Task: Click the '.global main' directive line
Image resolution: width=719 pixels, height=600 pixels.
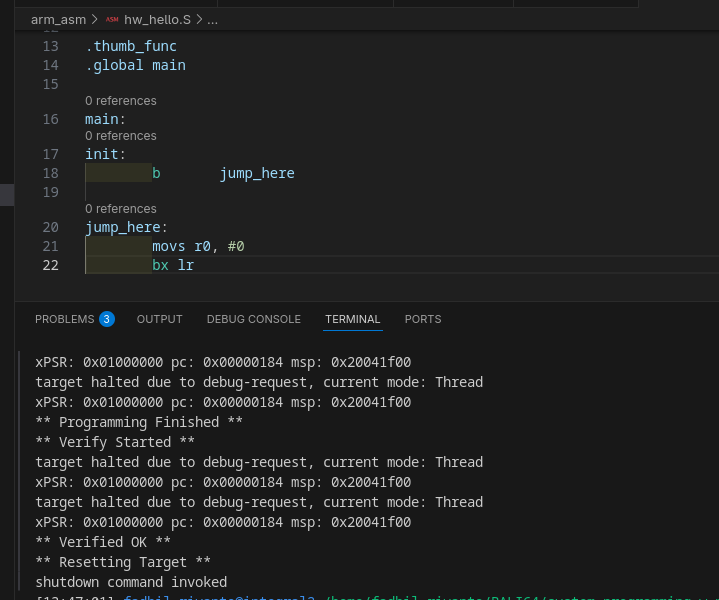Action: (x=135, y=65)
